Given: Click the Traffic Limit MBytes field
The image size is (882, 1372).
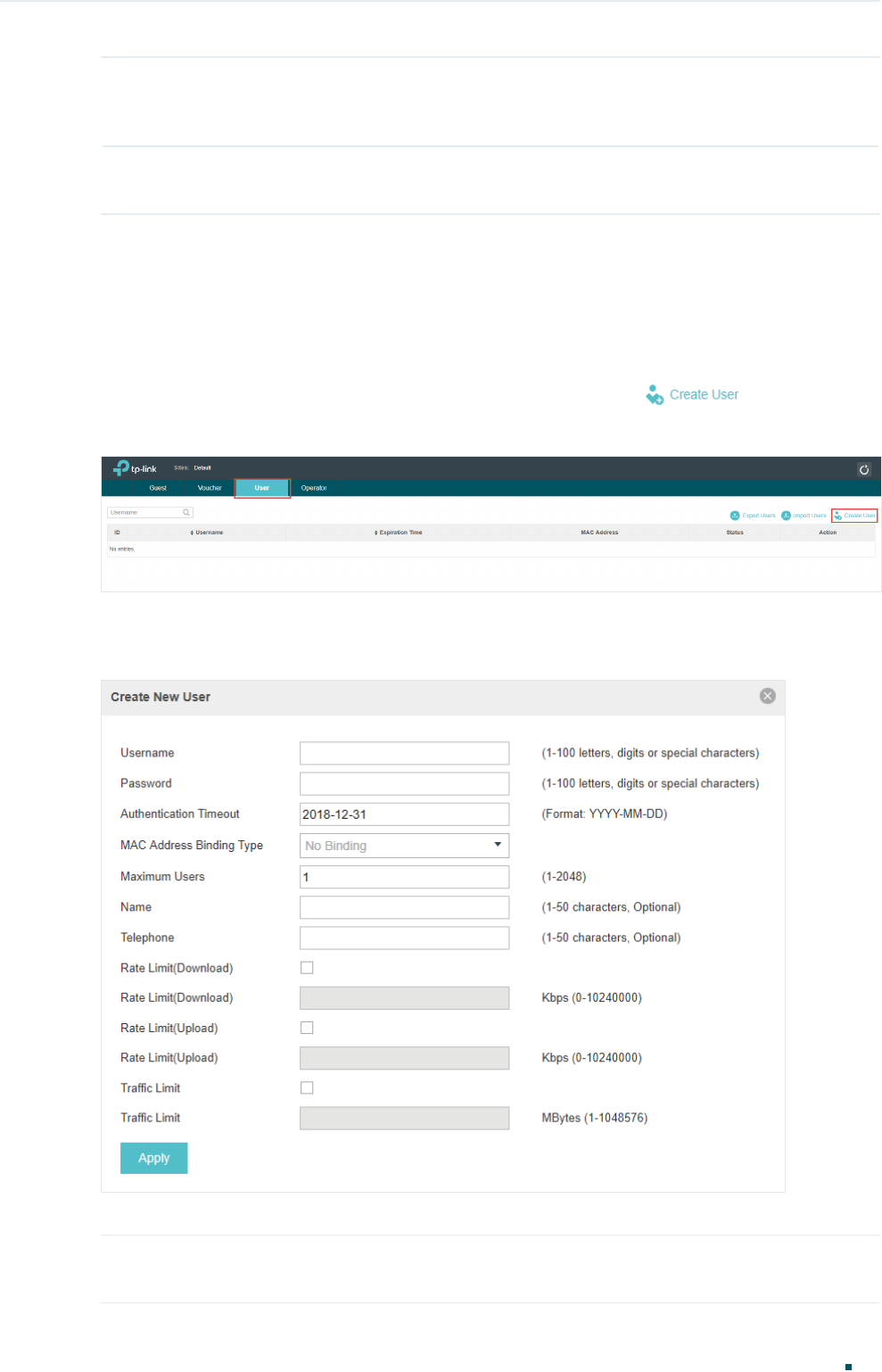Looking at the screenshot, I should click(404, 1118).
